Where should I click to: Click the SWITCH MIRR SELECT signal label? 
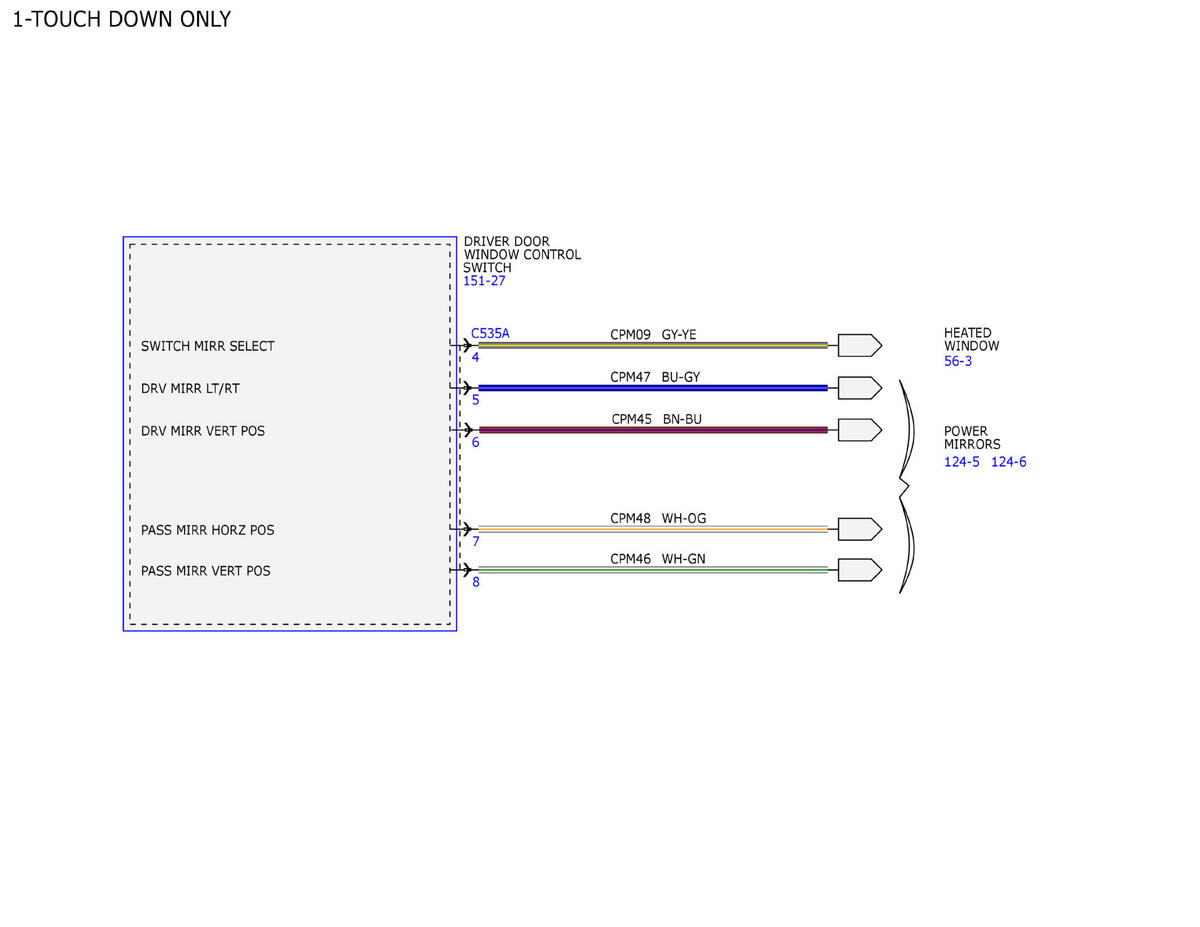coord(208,346)
